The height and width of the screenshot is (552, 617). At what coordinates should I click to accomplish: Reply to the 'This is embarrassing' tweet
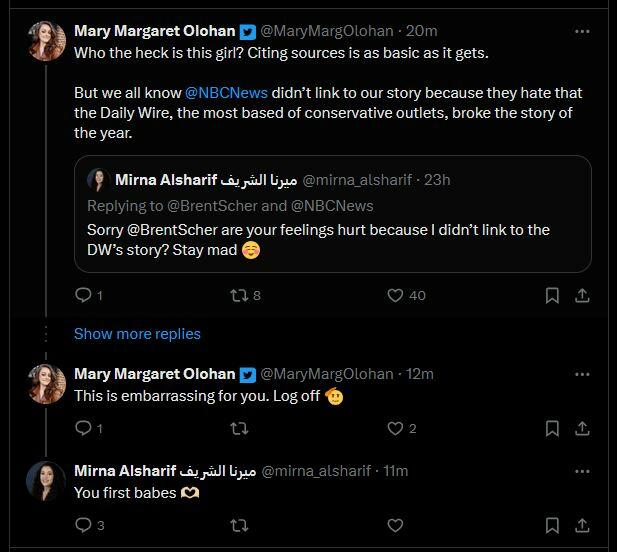(x=83, y=428)
